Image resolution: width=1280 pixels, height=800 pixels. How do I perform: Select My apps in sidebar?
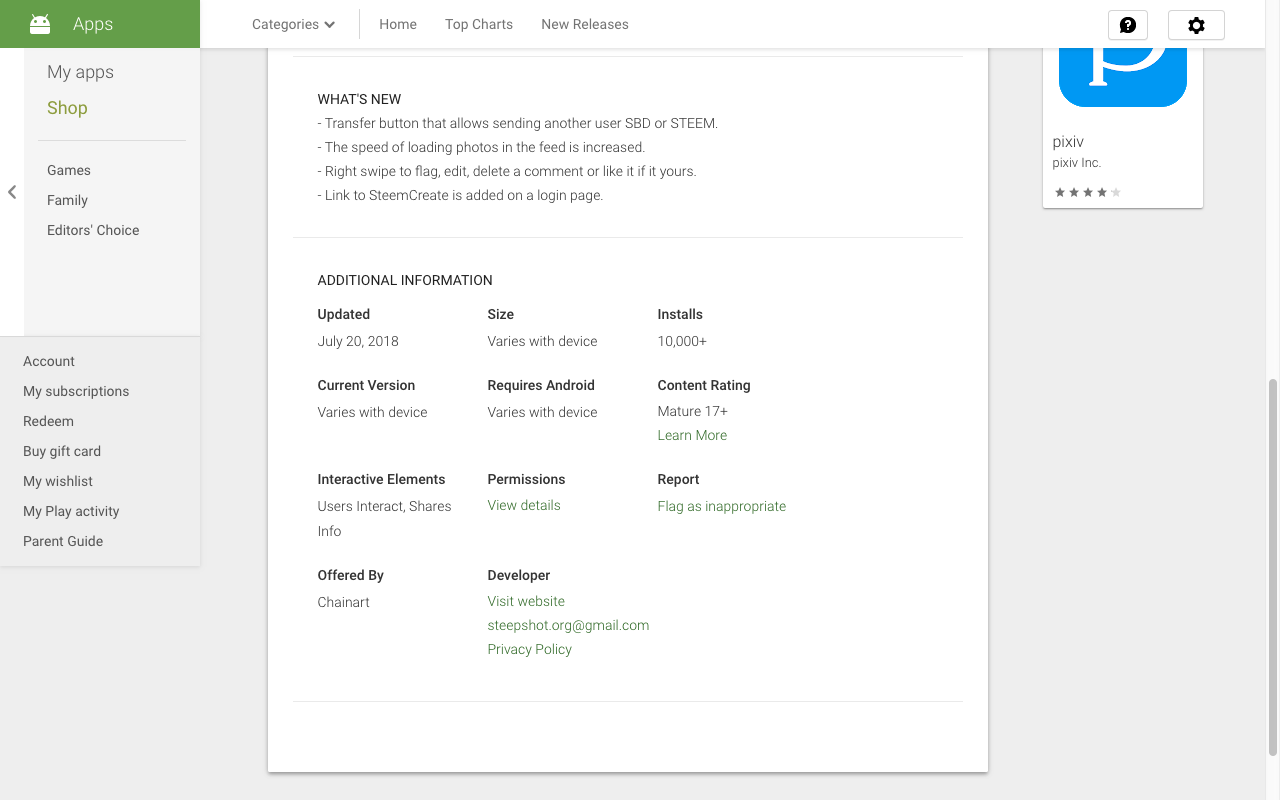tap(80, 72)
